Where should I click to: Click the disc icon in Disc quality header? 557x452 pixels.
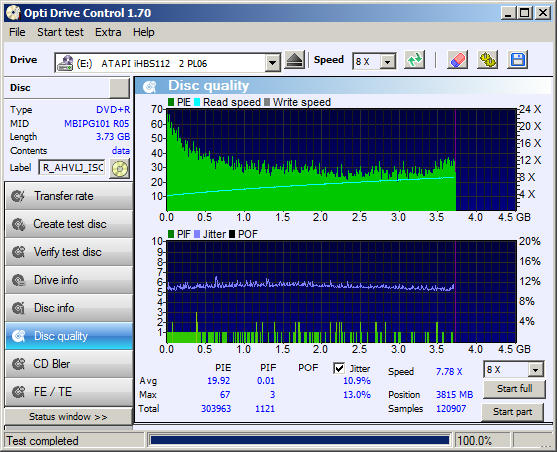(150, 86)
